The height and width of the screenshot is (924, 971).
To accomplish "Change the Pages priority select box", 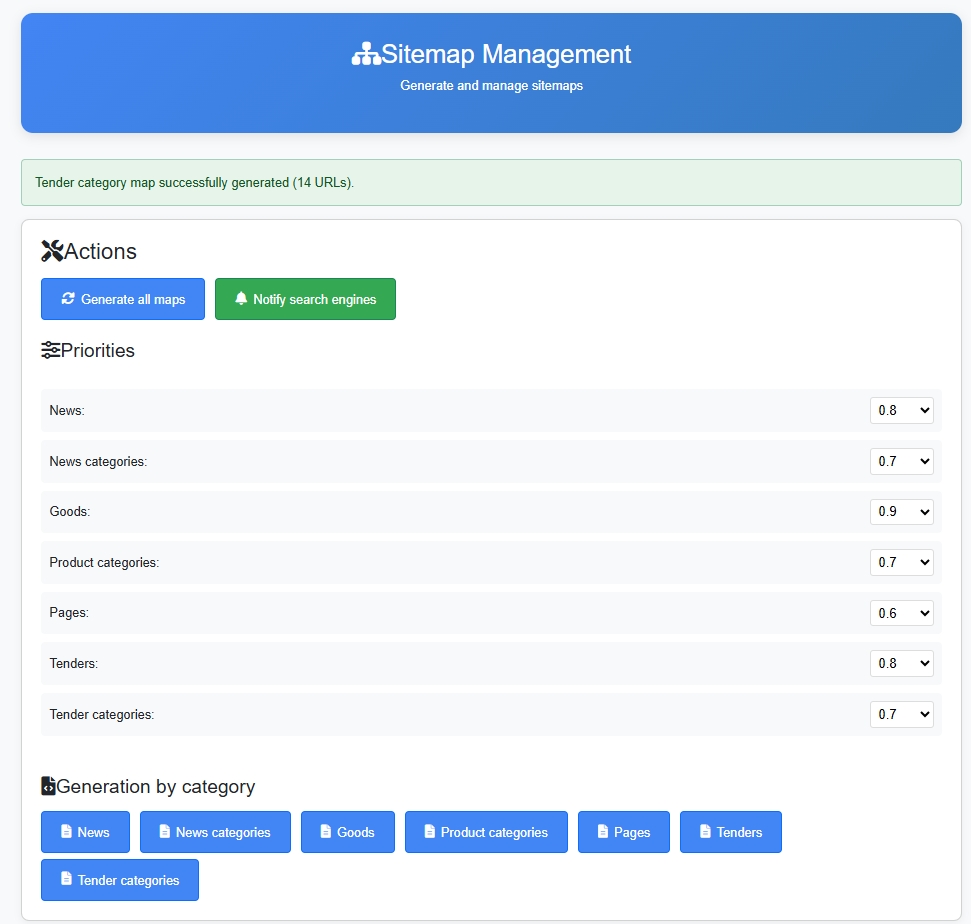I will [x=901, y=613].
